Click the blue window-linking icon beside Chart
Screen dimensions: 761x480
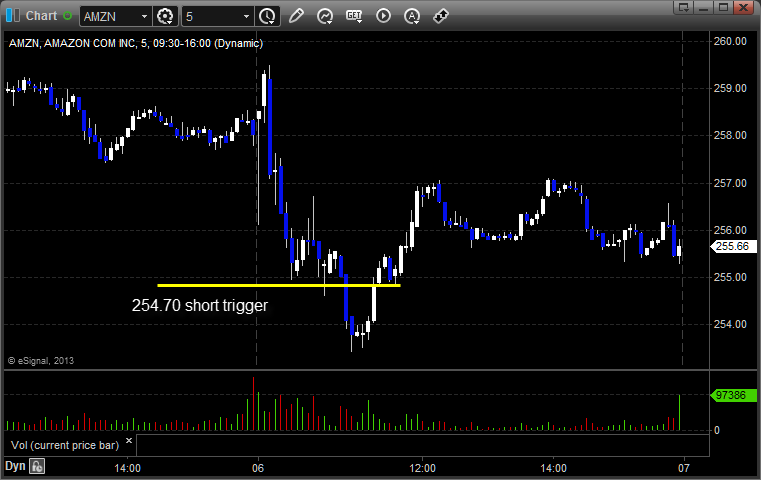[x=13, y=16]
